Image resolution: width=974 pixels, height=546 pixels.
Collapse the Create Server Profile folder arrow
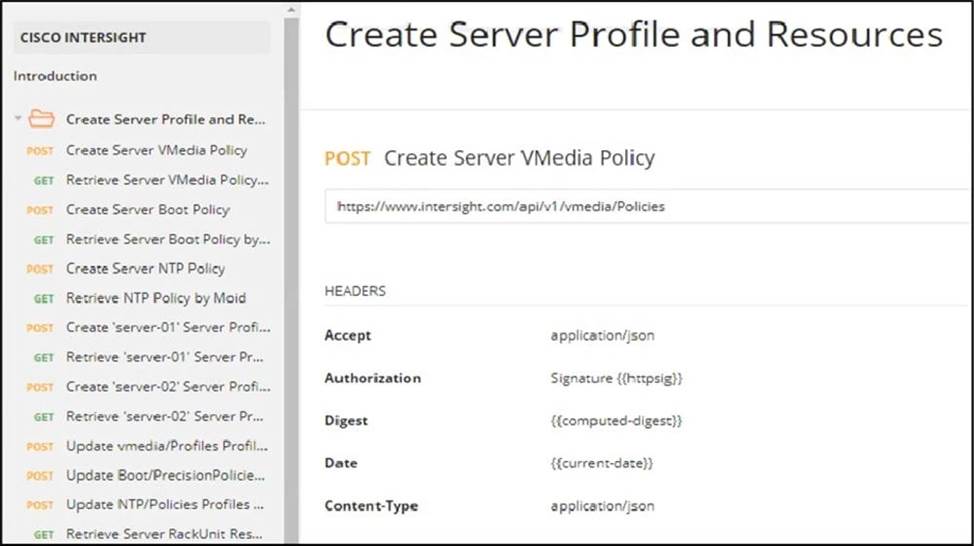point(19,118)
